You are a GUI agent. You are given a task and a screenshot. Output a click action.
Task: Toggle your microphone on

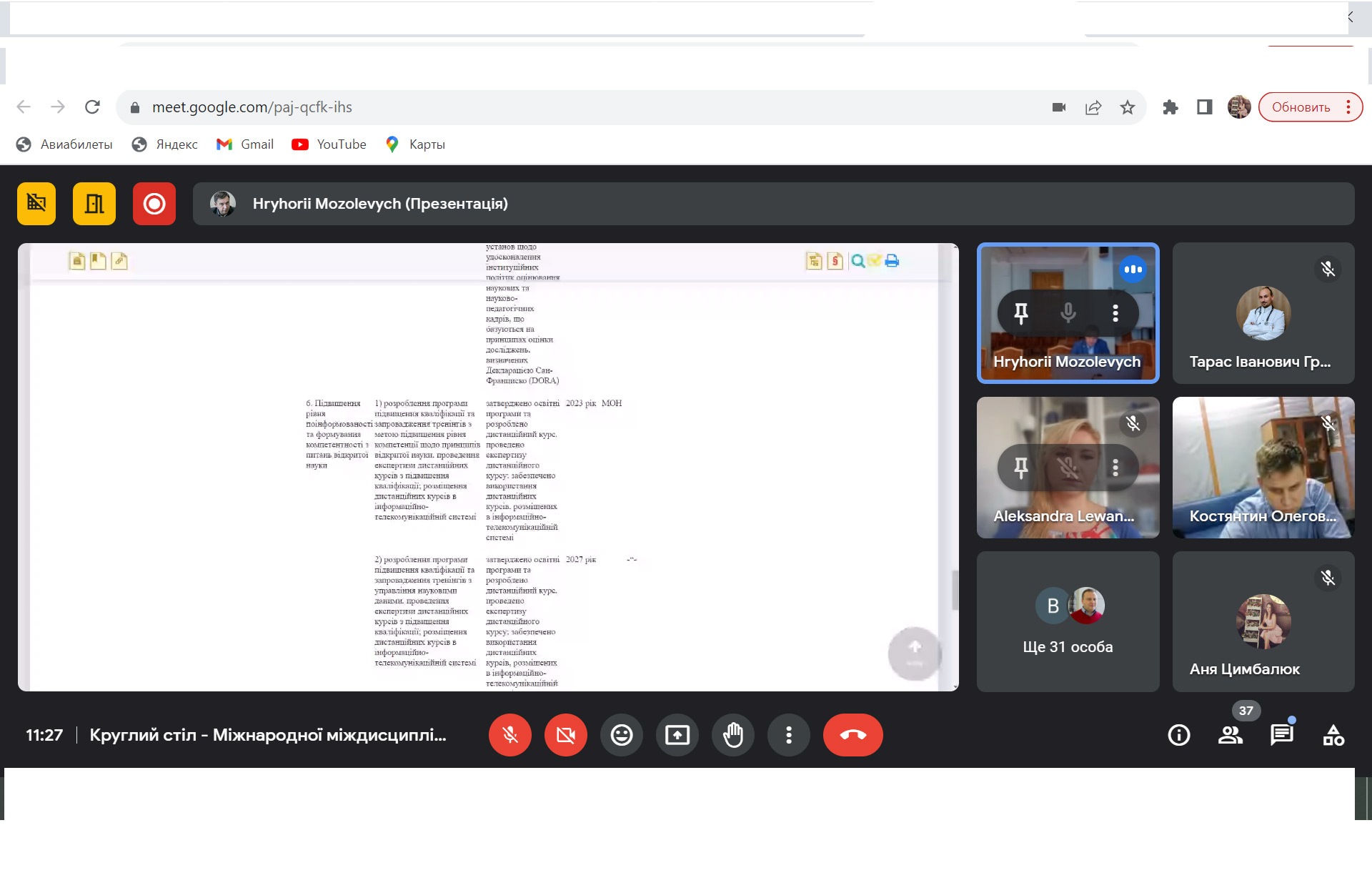(509, 735)
